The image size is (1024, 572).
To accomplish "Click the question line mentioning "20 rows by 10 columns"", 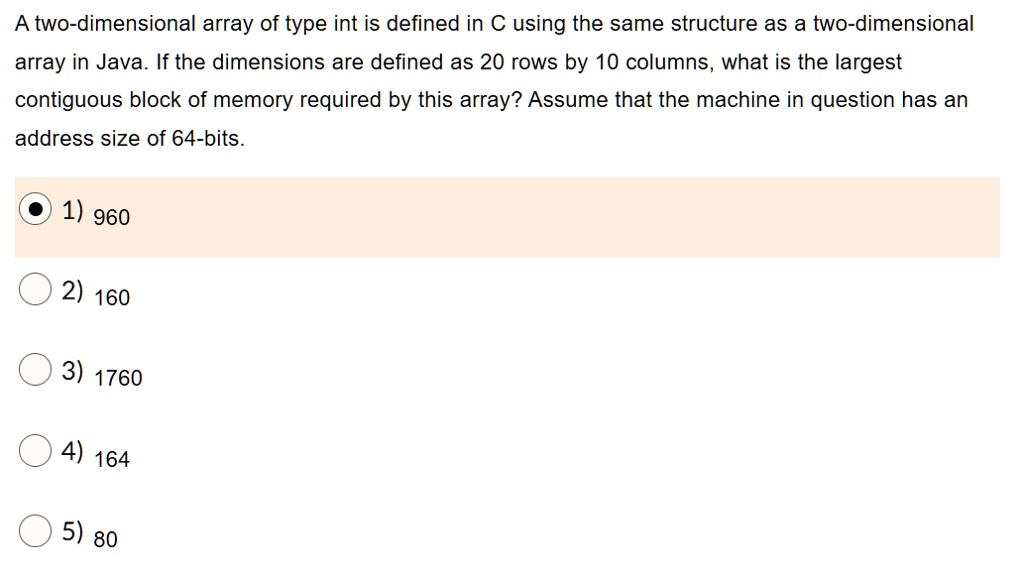I will 458,62.
